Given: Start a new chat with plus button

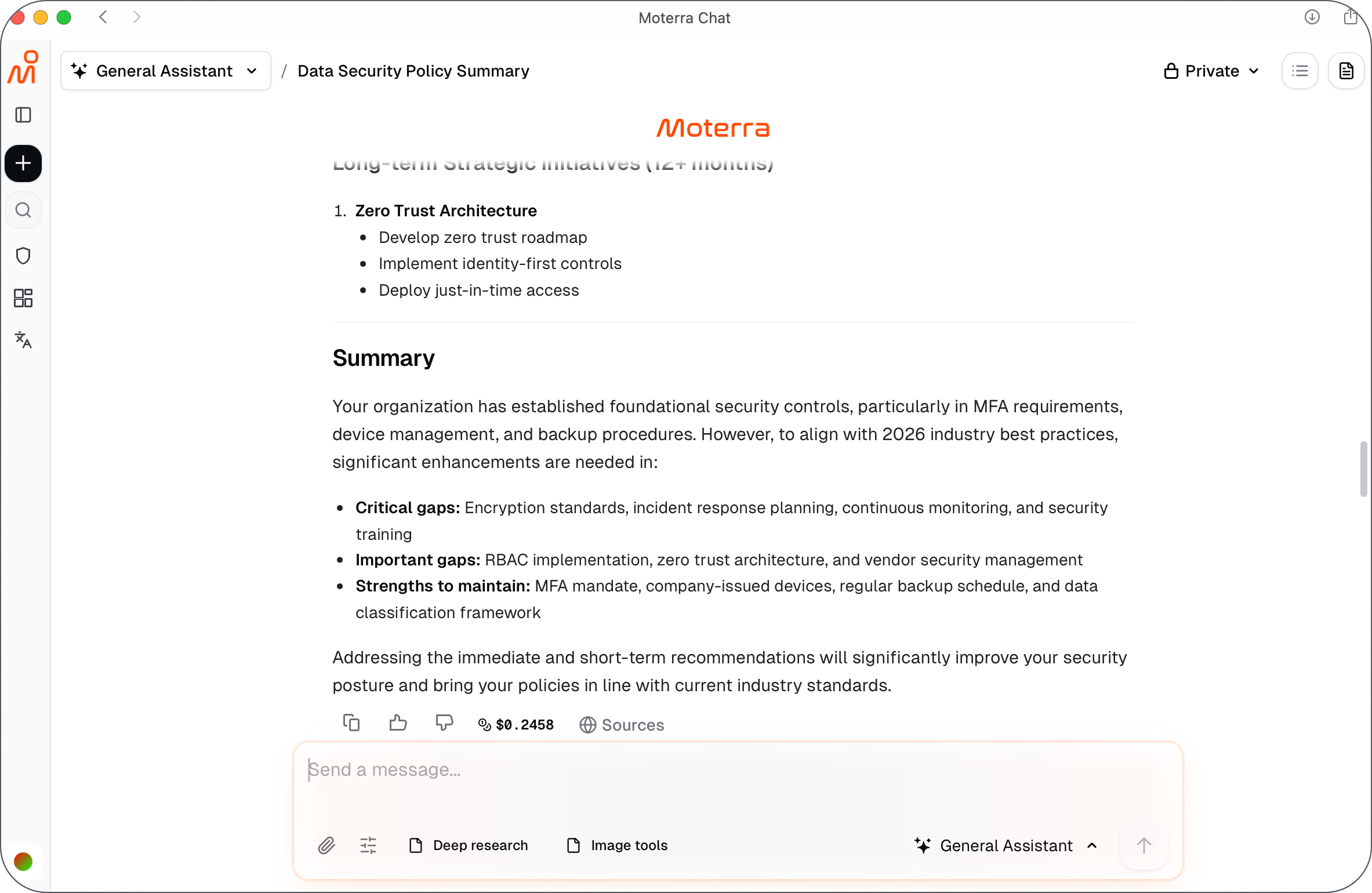Looking at the screenshot, I should coord(23,163).
